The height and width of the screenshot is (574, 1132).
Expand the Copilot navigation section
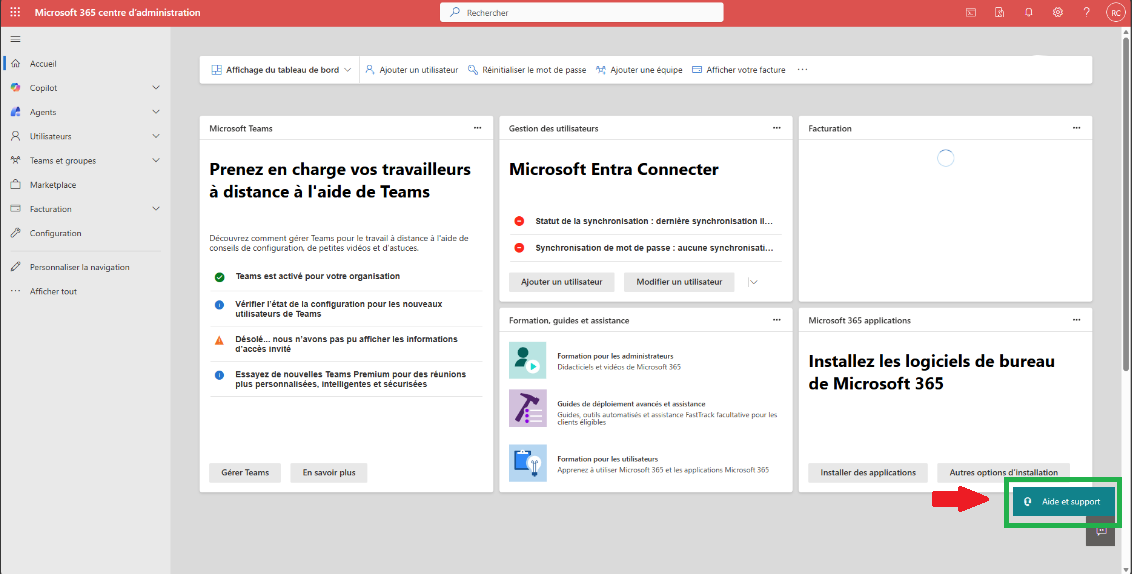click(156, 87)
